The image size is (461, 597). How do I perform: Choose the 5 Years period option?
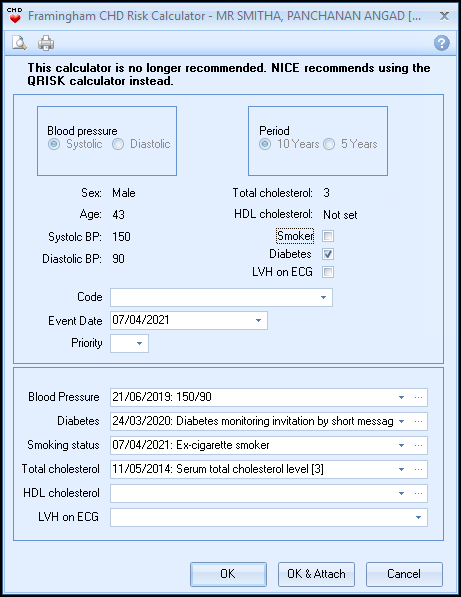click(x=329, y=144)
